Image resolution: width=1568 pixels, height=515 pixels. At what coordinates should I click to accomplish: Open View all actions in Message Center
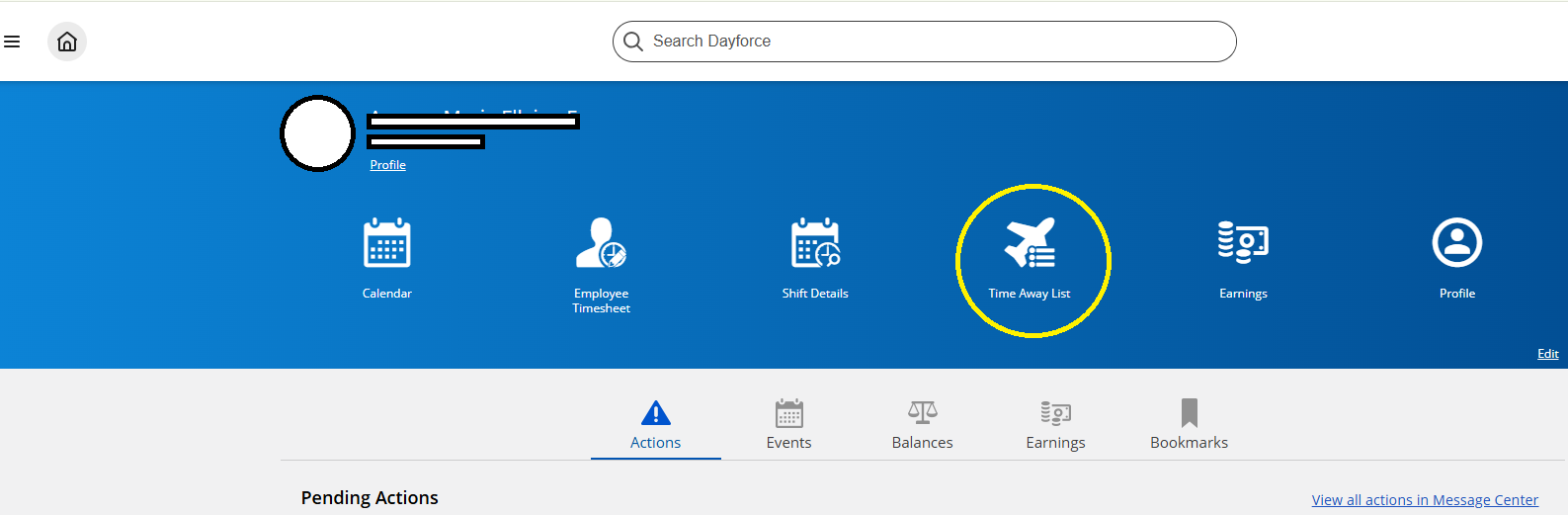pos(1425,500)
